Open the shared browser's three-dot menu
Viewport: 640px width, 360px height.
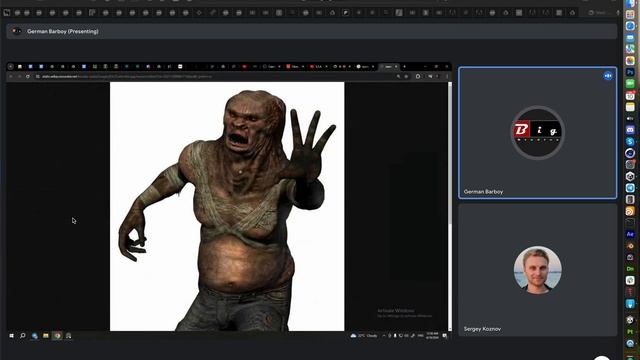447,76
